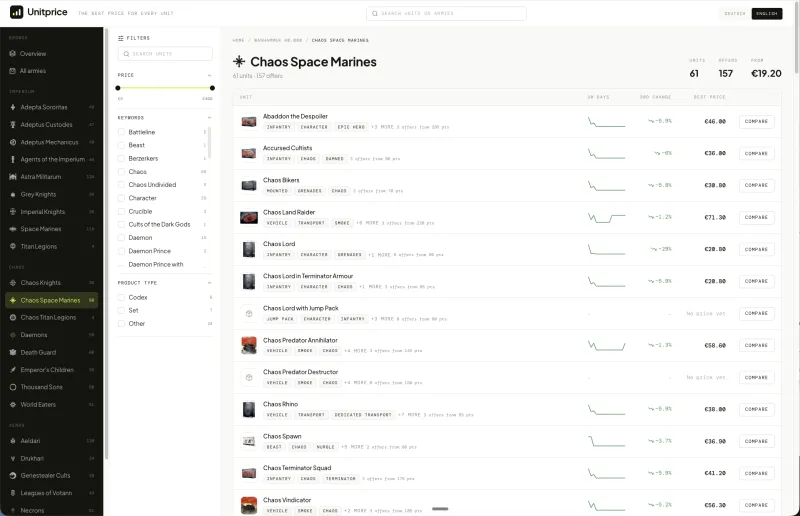This screenshot has width=800, height=516.
Task: Click the Chaos Predator Annihilator thumbnail
Action: [x=249, y=346]
